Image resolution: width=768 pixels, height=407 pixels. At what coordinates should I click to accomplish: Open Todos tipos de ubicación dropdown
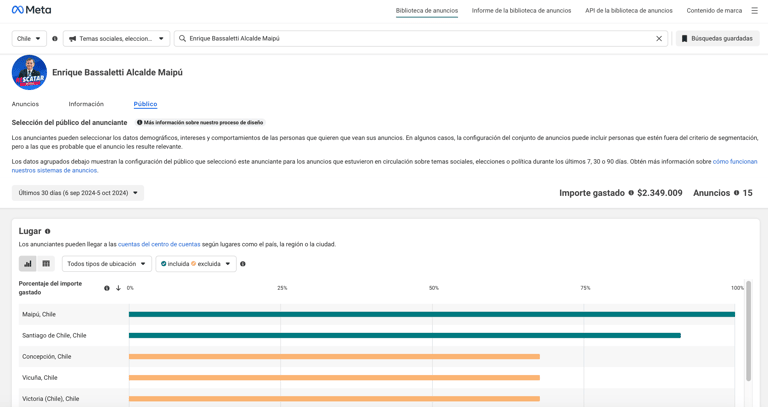pos(107,263)
